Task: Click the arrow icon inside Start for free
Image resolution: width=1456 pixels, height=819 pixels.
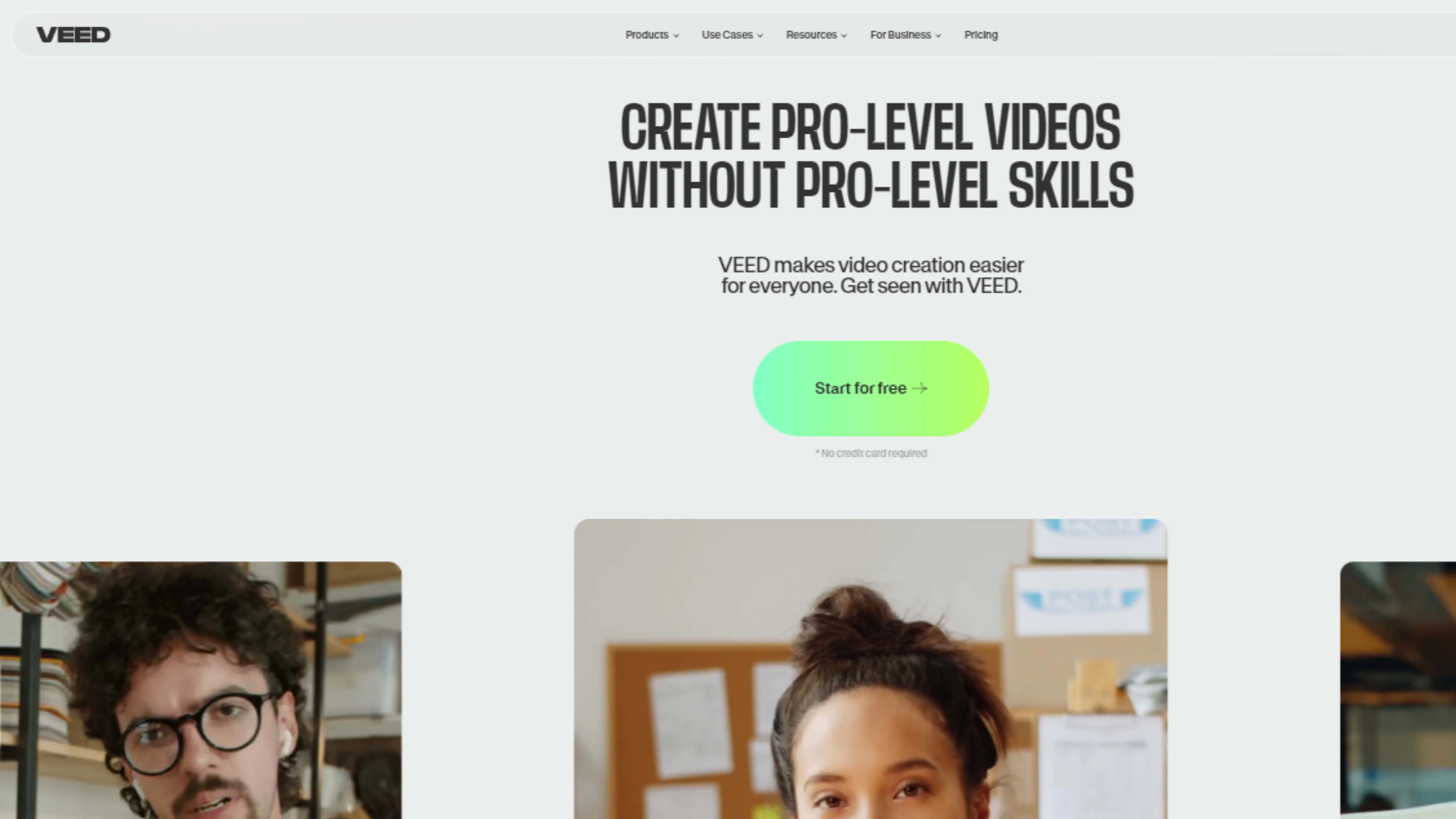Action: [x=920, y=388]
